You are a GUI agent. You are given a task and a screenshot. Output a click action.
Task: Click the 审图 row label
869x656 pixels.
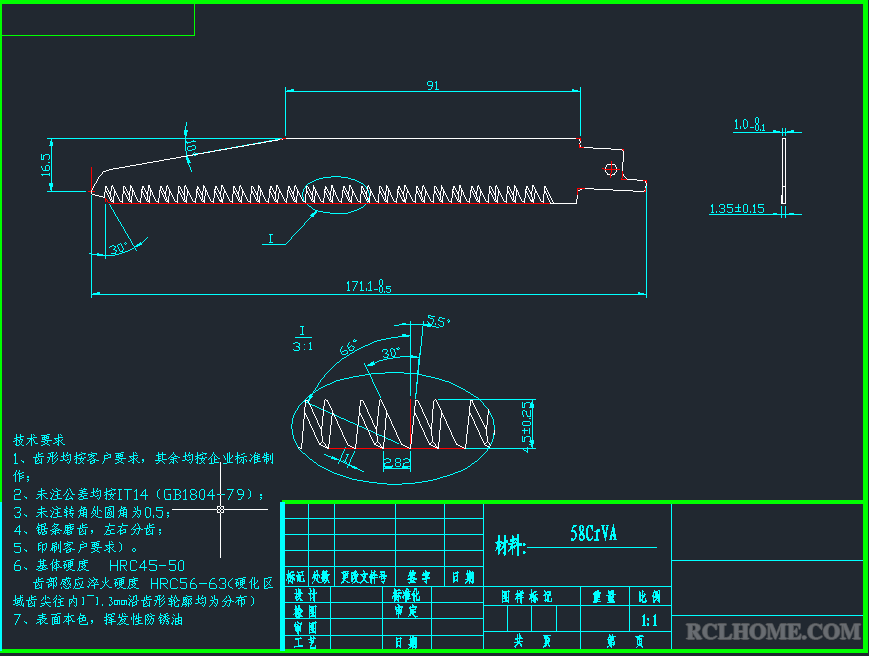305,627
